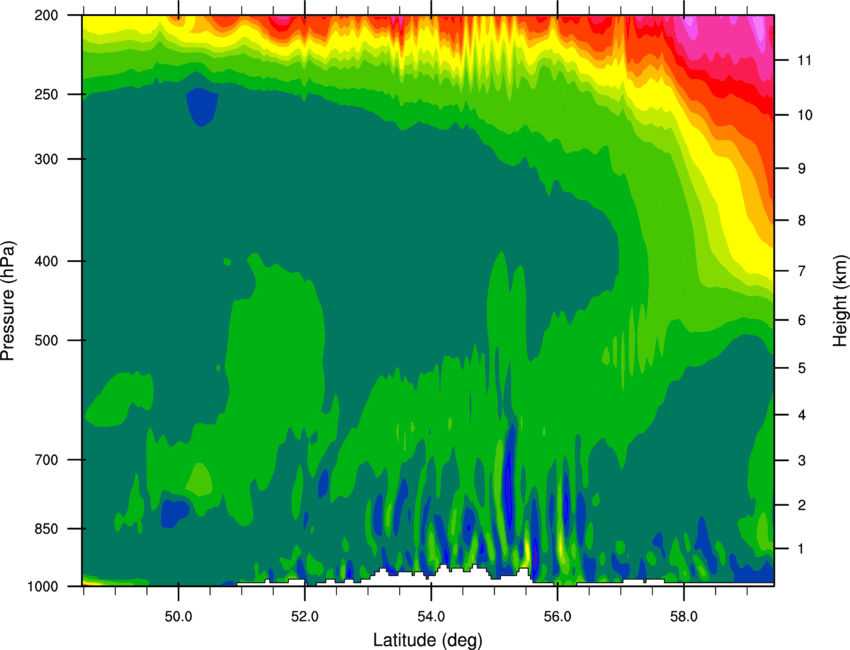Click the 54.0 latitude tick label
Image resolution: width=850 pixels, height=650 pixels.
(431, 617)
